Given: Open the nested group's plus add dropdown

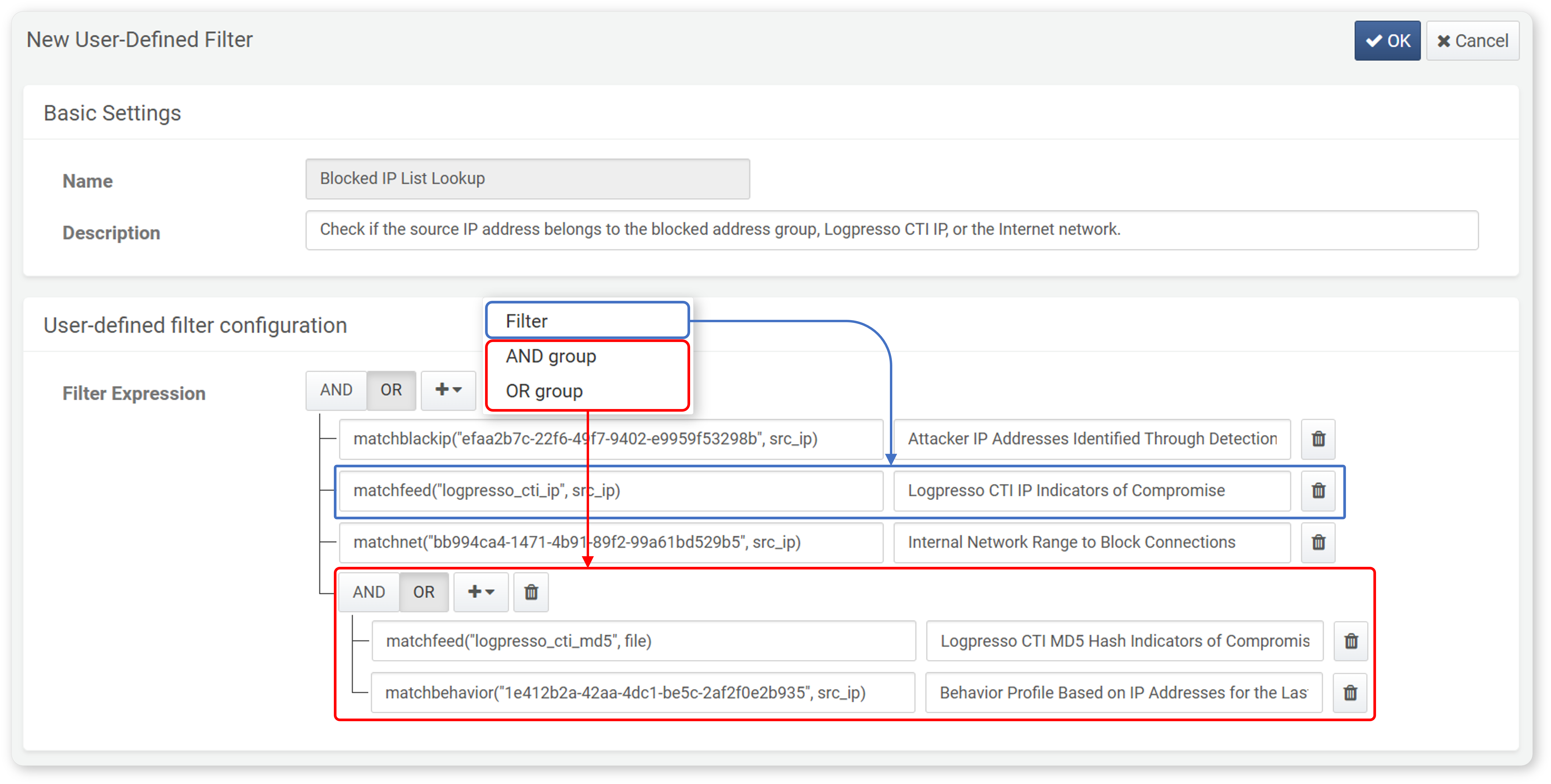Looking at the screenshot, I should point(481,592).
